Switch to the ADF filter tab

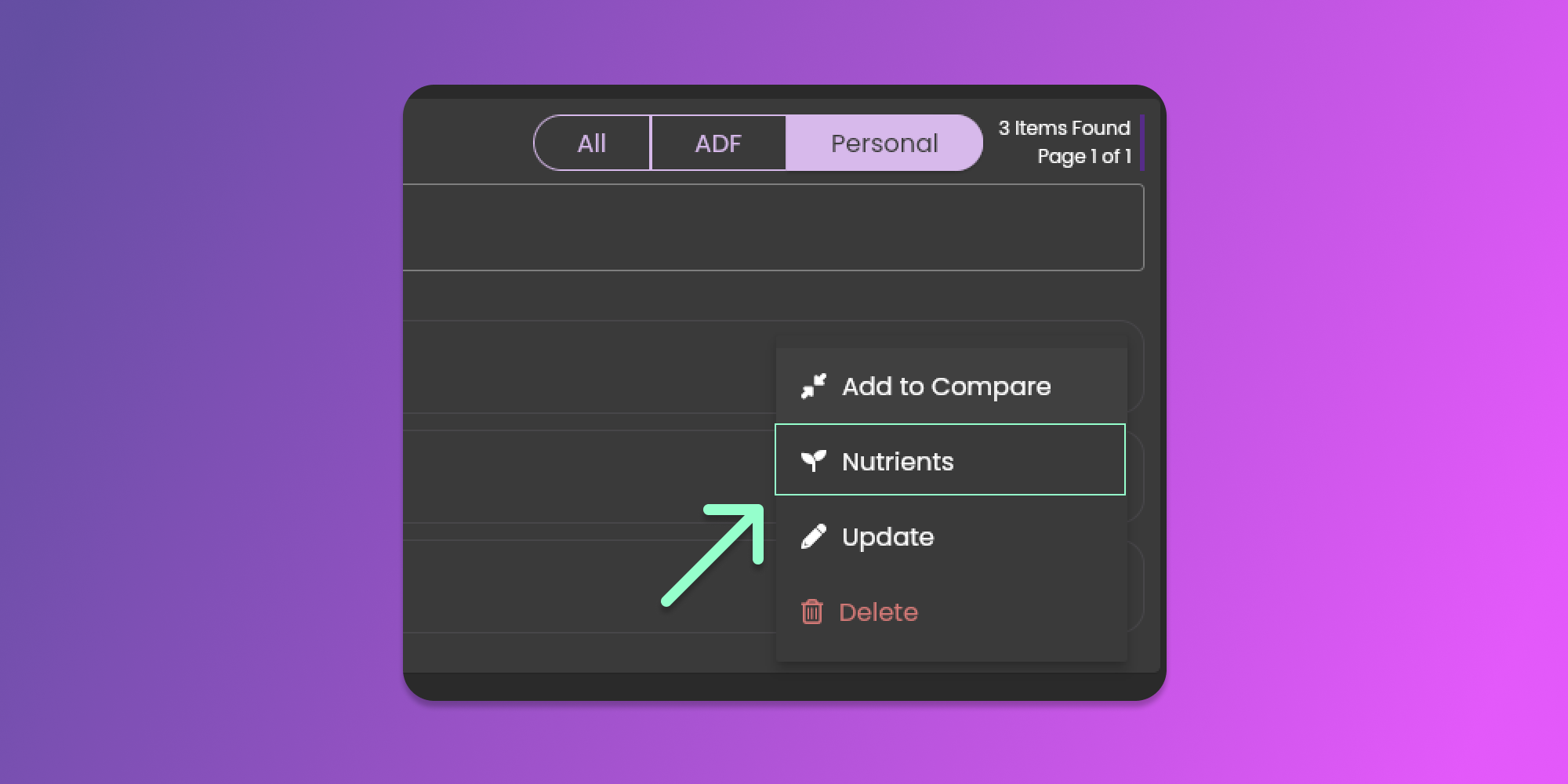(718, 143)
